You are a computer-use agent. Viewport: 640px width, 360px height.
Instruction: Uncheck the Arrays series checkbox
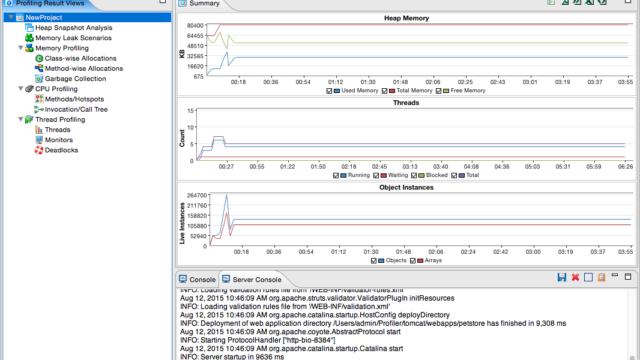point(413,260)
